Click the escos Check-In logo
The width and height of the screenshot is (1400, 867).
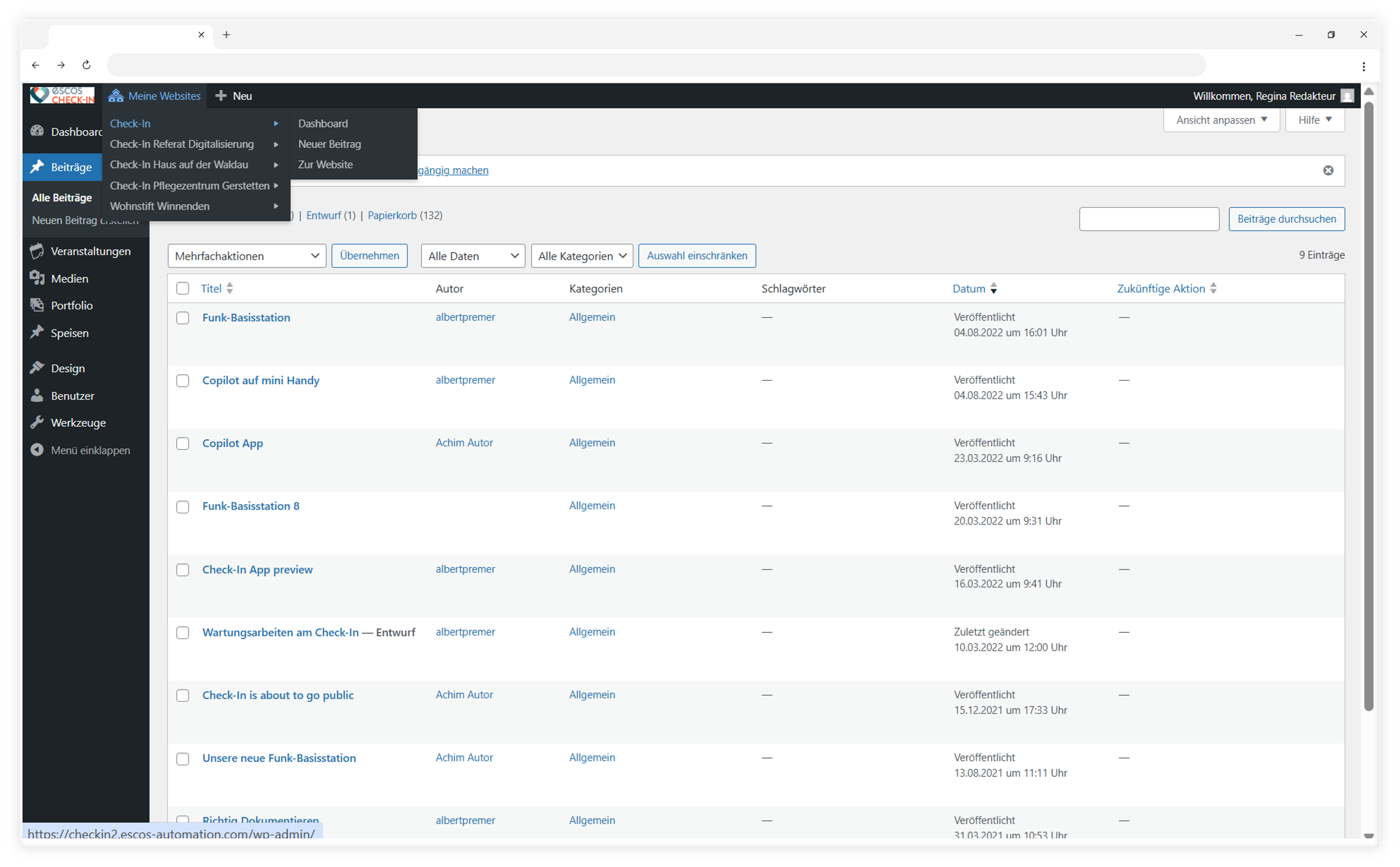[62, 95]
